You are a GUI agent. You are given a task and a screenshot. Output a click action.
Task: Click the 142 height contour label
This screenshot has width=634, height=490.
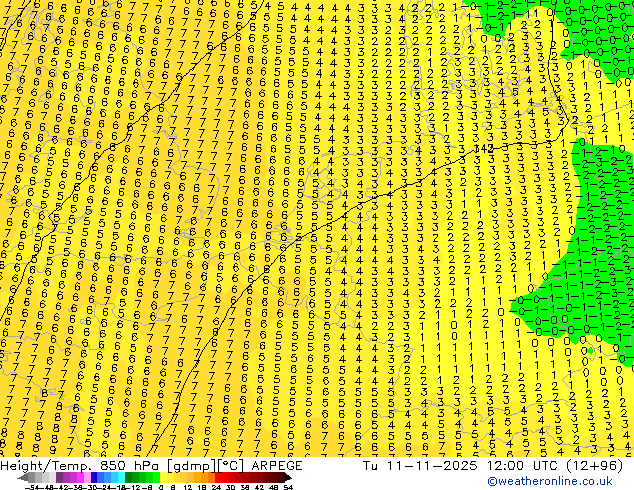pos(484,148)
